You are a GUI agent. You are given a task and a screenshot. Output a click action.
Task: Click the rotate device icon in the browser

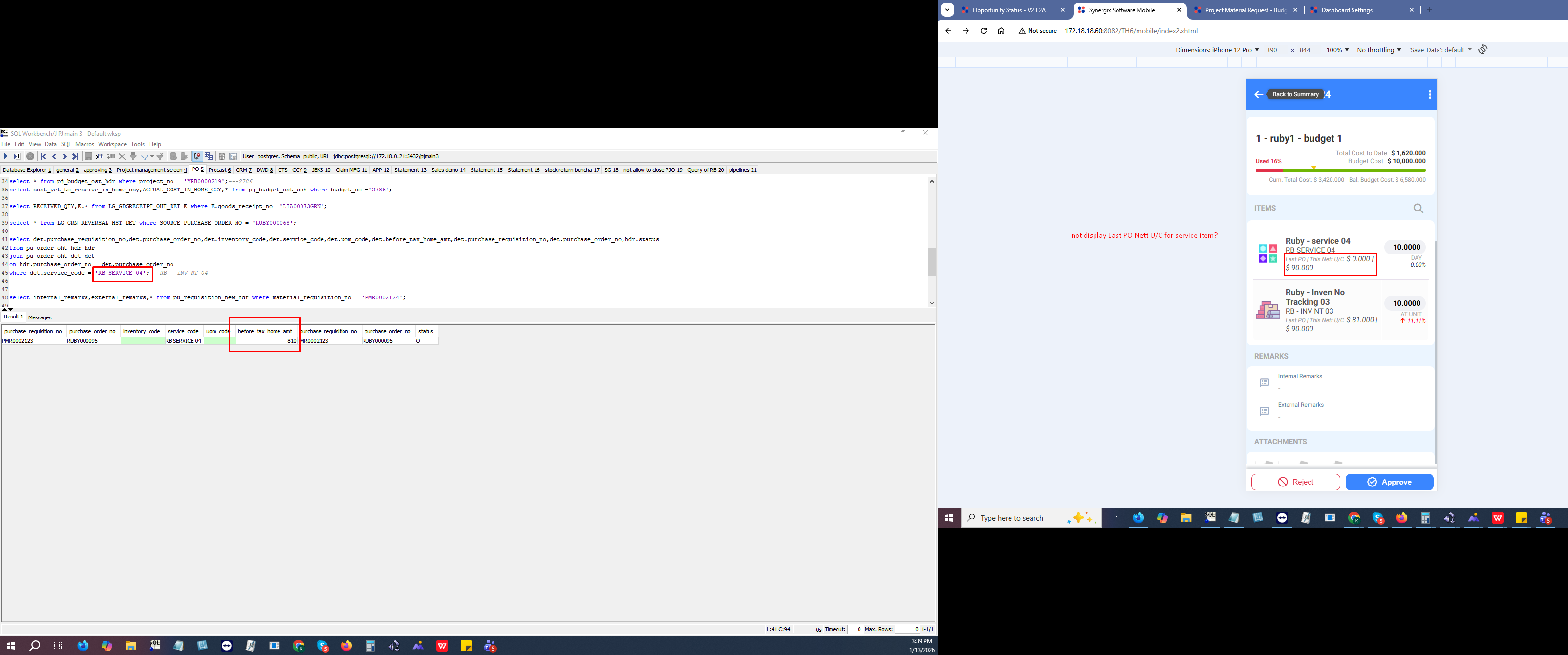click(x=1483, y=49)
